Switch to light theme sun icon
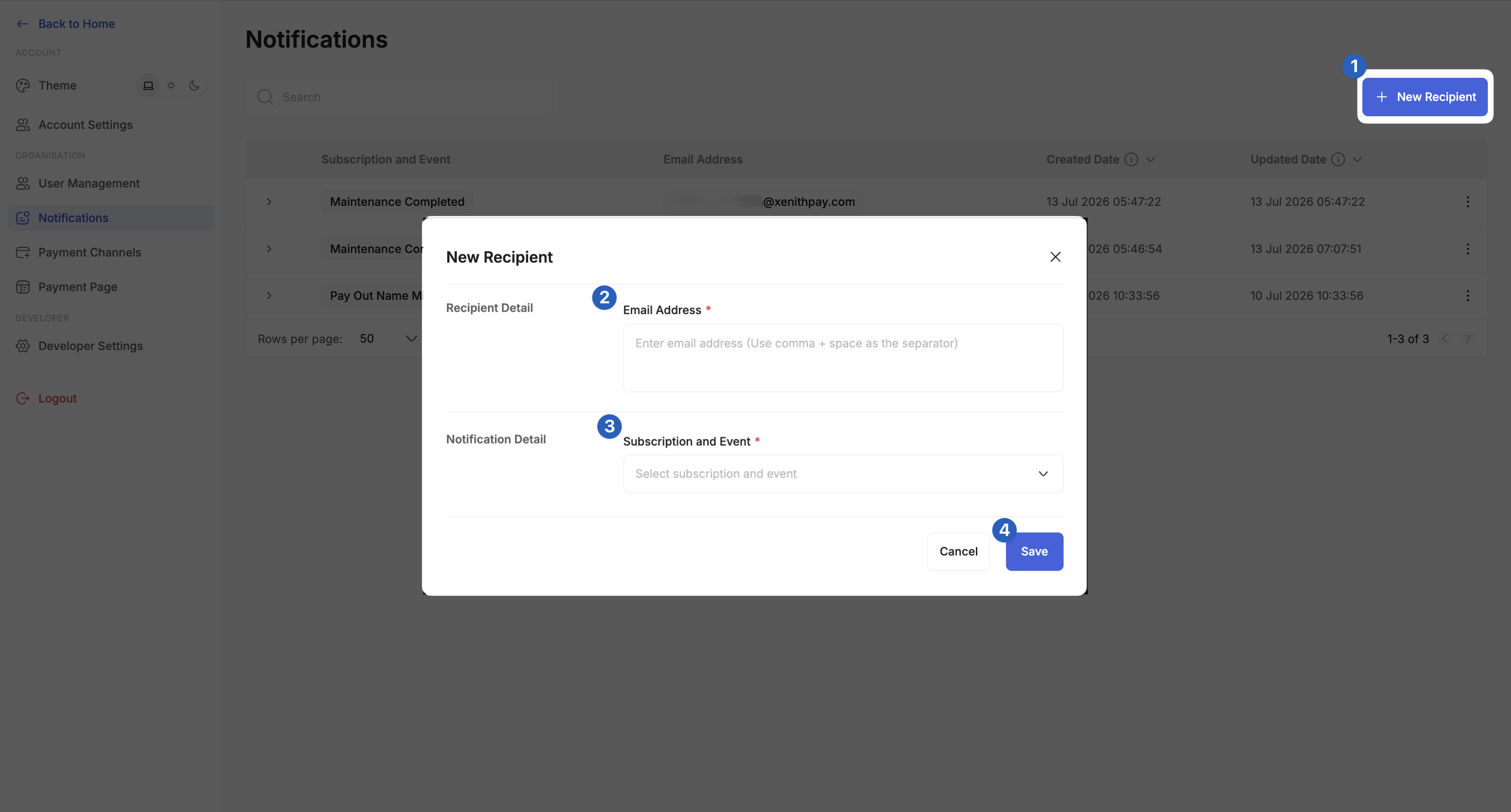The width and height of the screenshot is (1511, 812). point(171,86)
